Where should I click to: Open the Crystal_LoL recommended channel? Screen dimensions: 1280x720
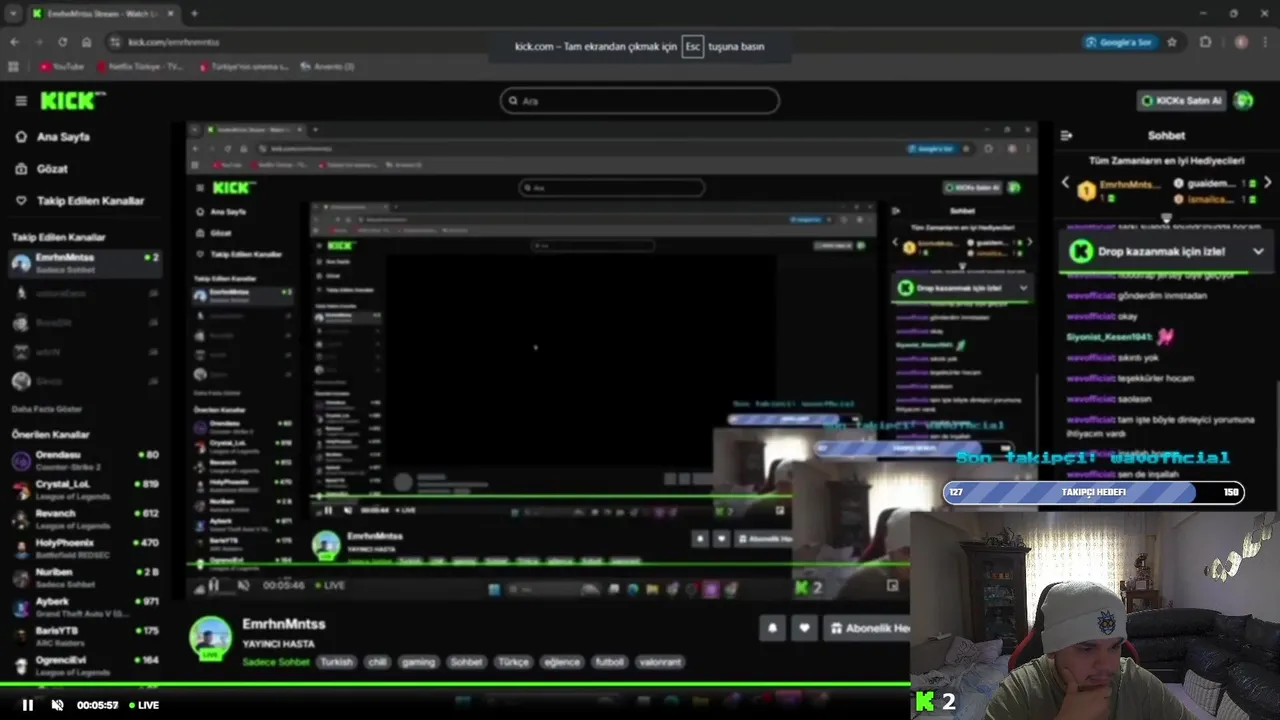pos(84,490)
